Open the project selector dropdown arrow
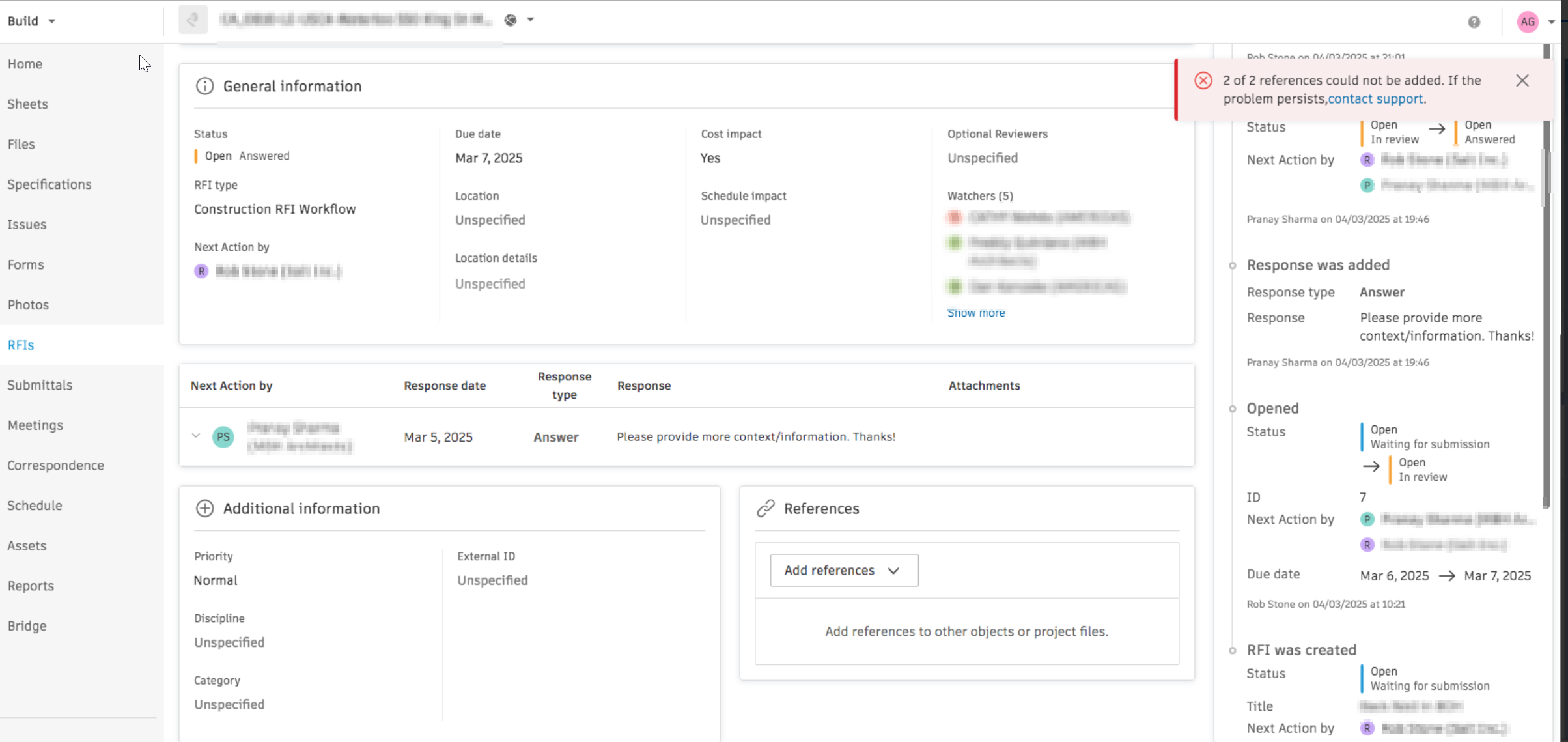This screenshot has width=1568, height=742. coord(531,20)
